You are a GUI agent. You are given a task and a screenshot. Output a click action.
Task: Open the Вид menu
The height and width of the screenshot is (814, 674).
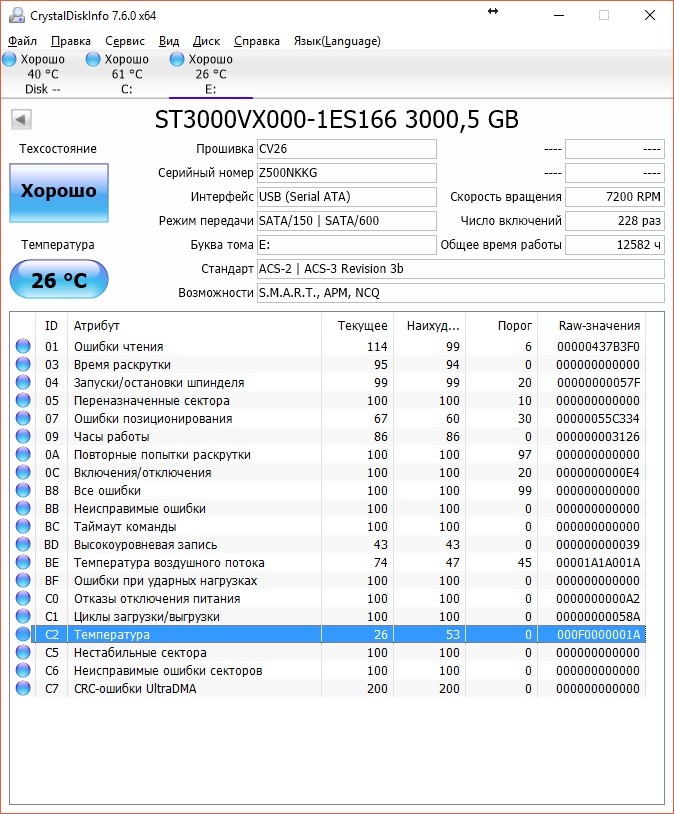169,41
